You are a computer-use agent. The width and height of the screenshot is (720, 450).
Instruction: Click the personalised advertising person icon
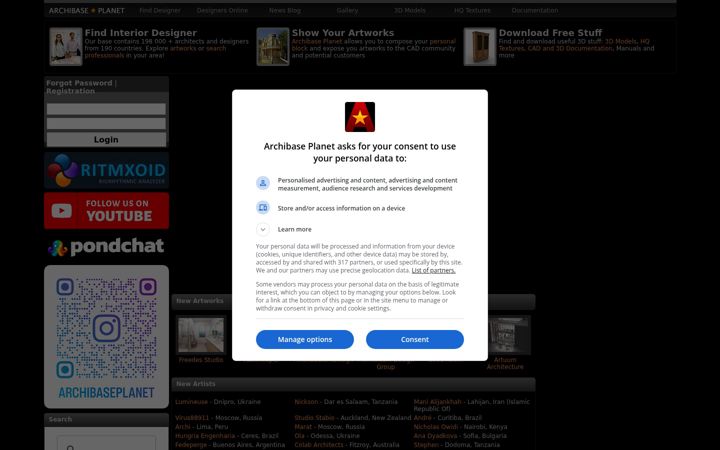point(263,183)
